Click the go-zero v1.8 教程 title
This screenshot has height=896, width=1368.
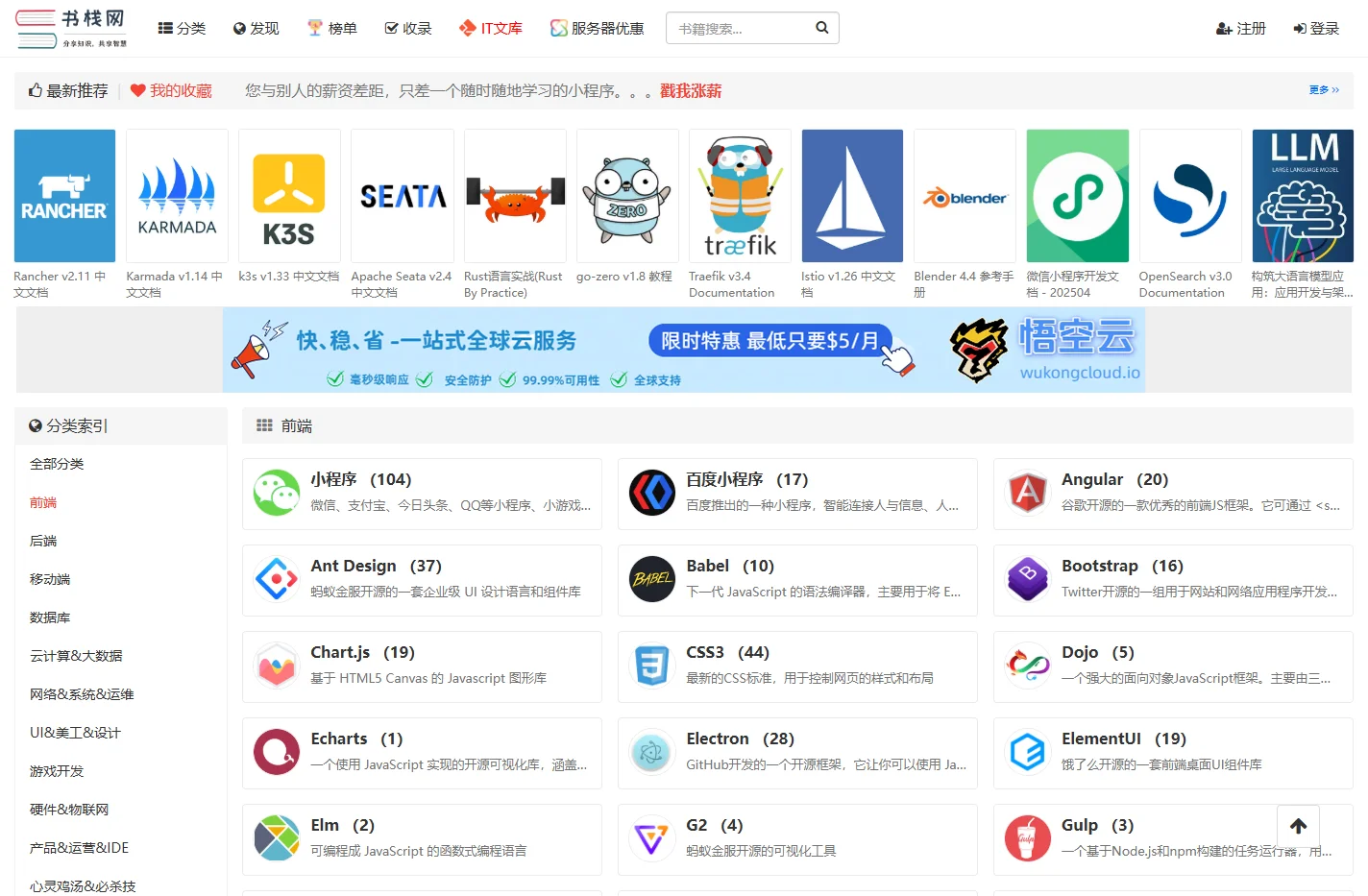(x=624, y=277)
